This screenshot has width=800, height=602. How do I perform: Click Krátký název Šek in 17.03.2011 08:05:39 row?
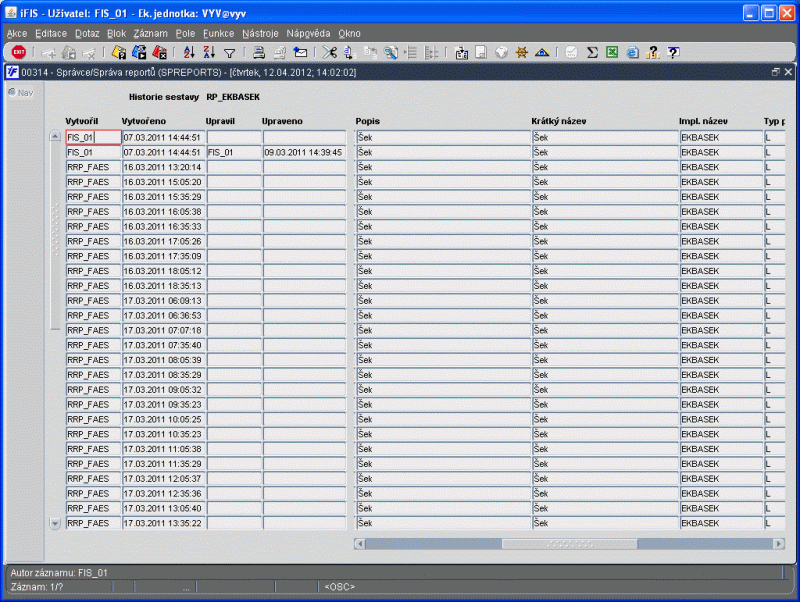click(x=605, y=360)
